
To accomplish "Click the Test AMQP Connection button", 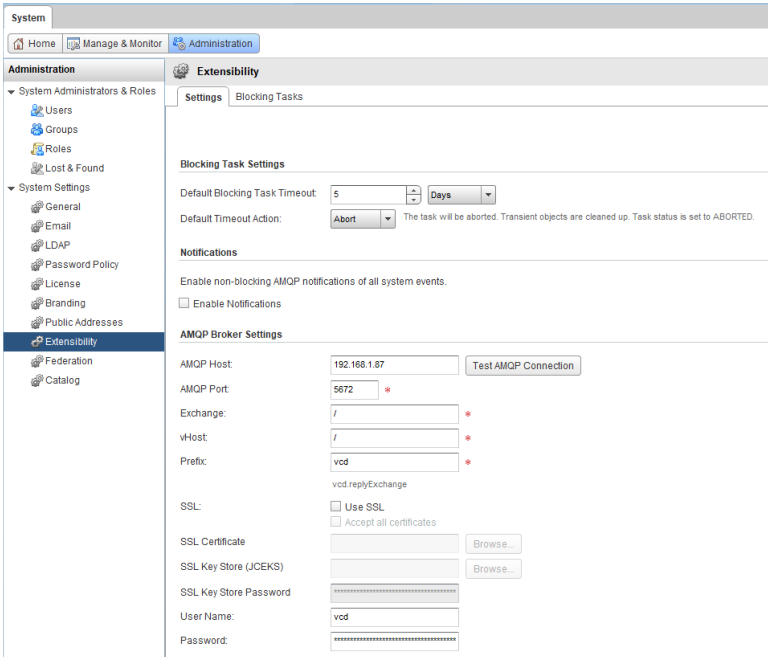I will click(523, 366).
